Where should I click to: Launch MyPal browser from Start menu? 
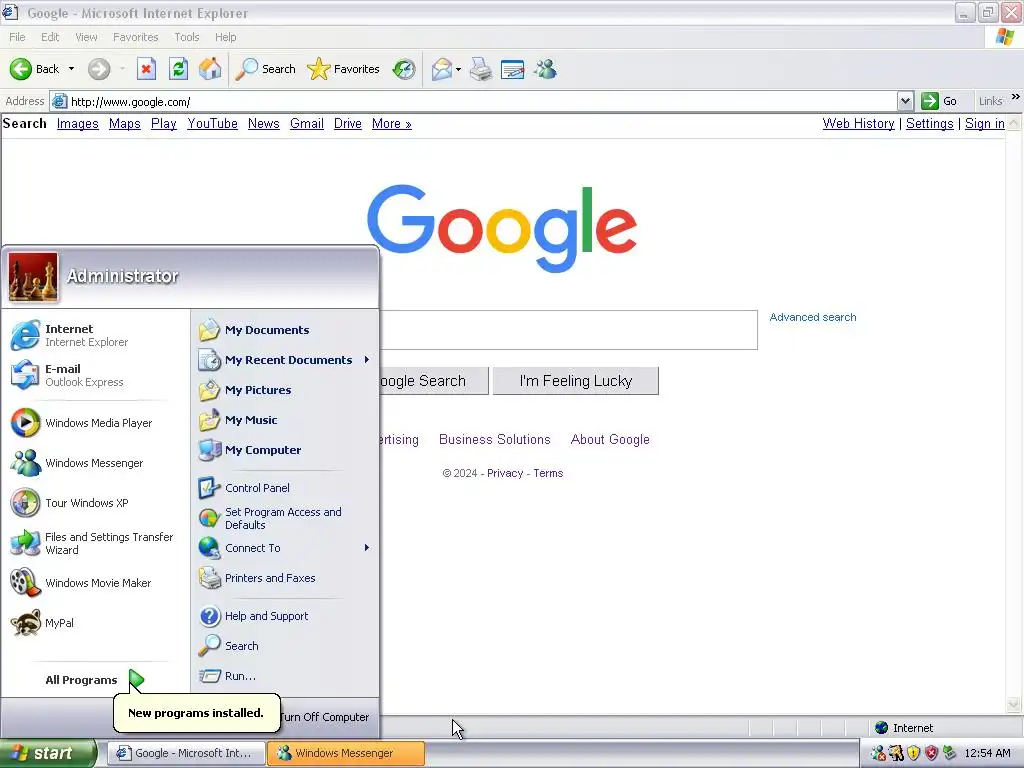click(95, 623)
